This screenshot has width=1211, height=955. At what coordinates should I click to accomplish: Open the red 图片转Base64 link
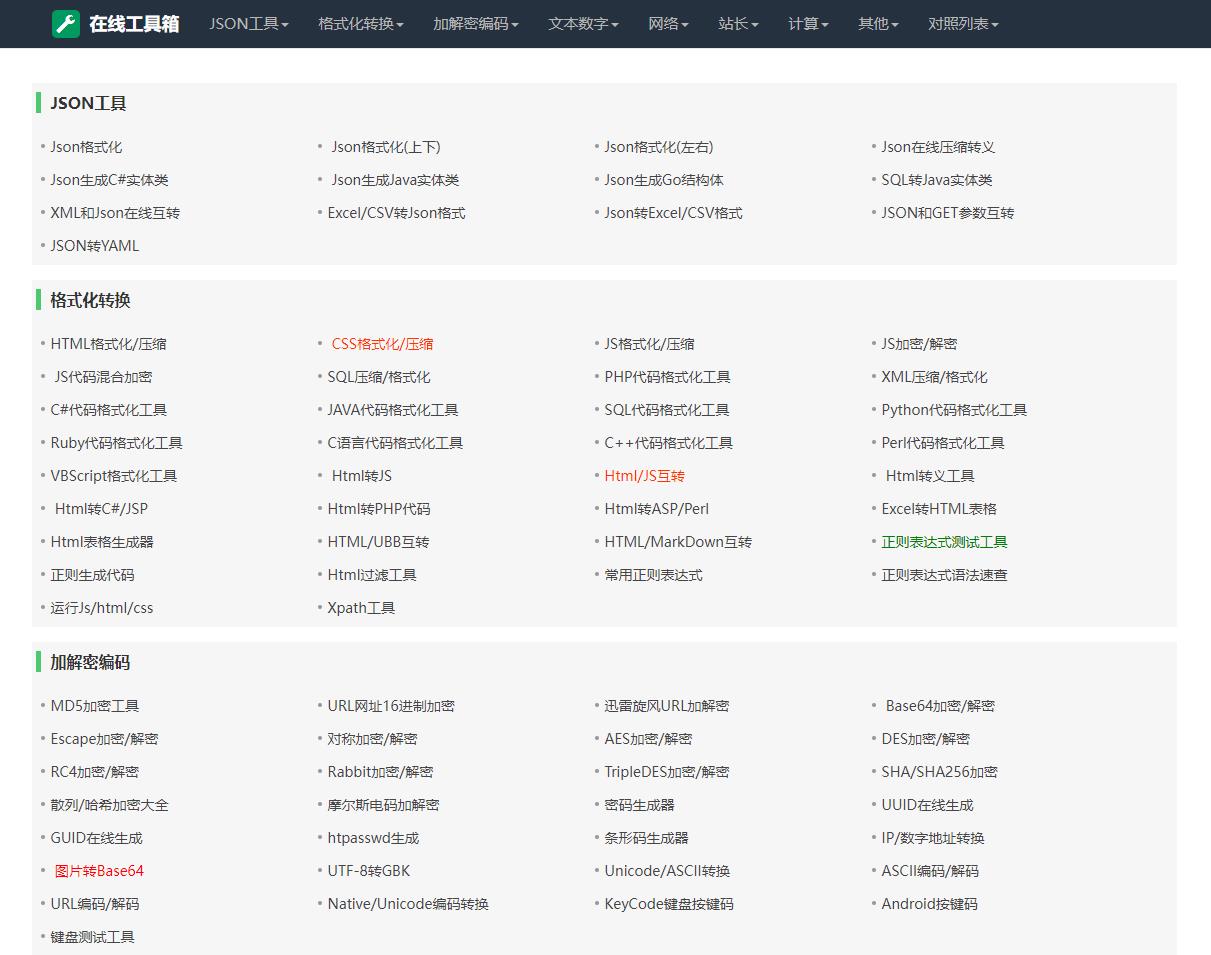pos(99,871)
